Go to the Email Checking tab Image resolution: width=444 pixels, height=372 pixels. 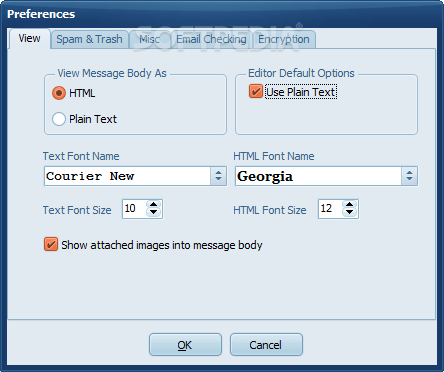click(x=211, y=39)
